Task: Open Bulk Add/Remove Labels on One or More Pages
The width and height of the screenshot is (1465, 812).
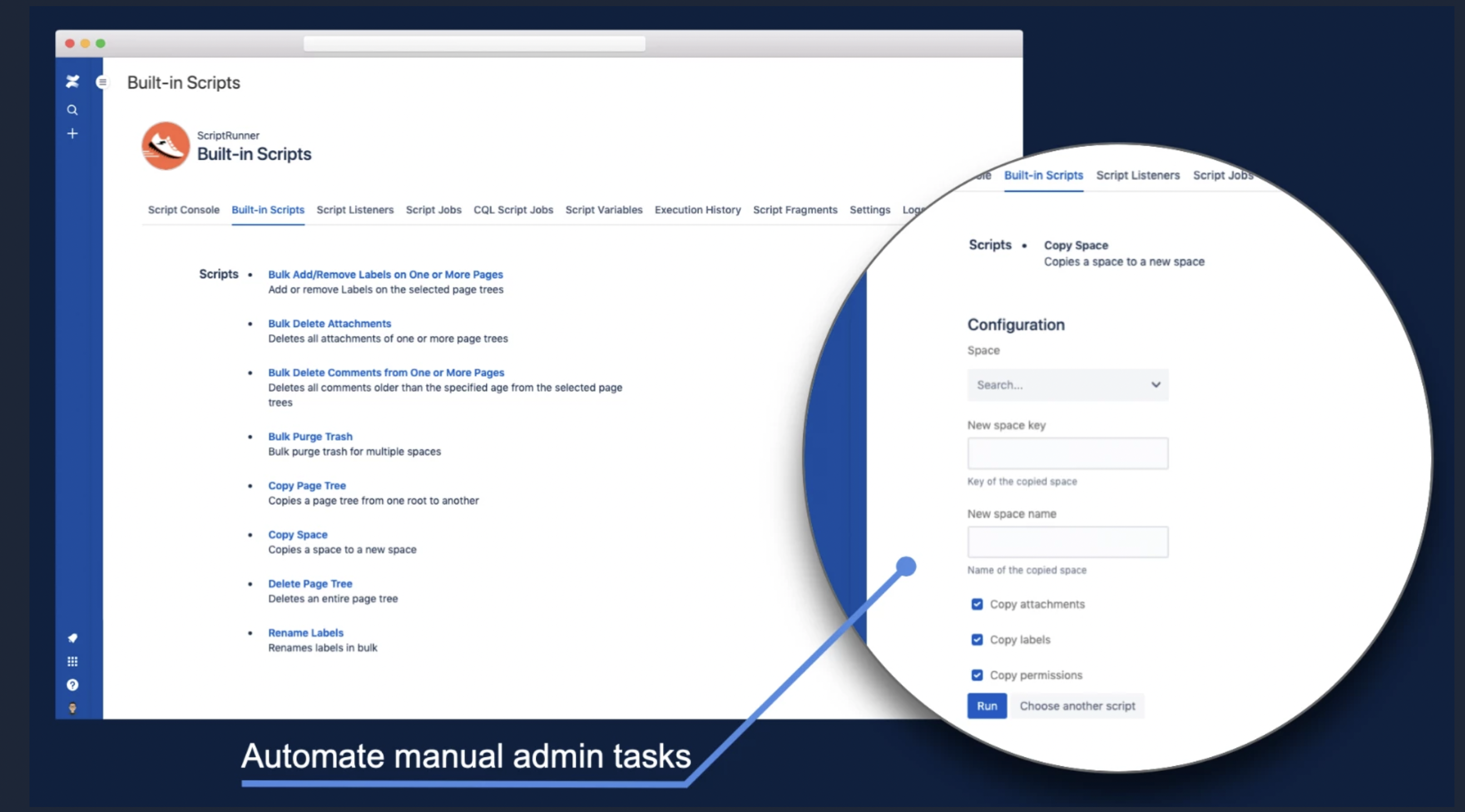Action: 385,275
